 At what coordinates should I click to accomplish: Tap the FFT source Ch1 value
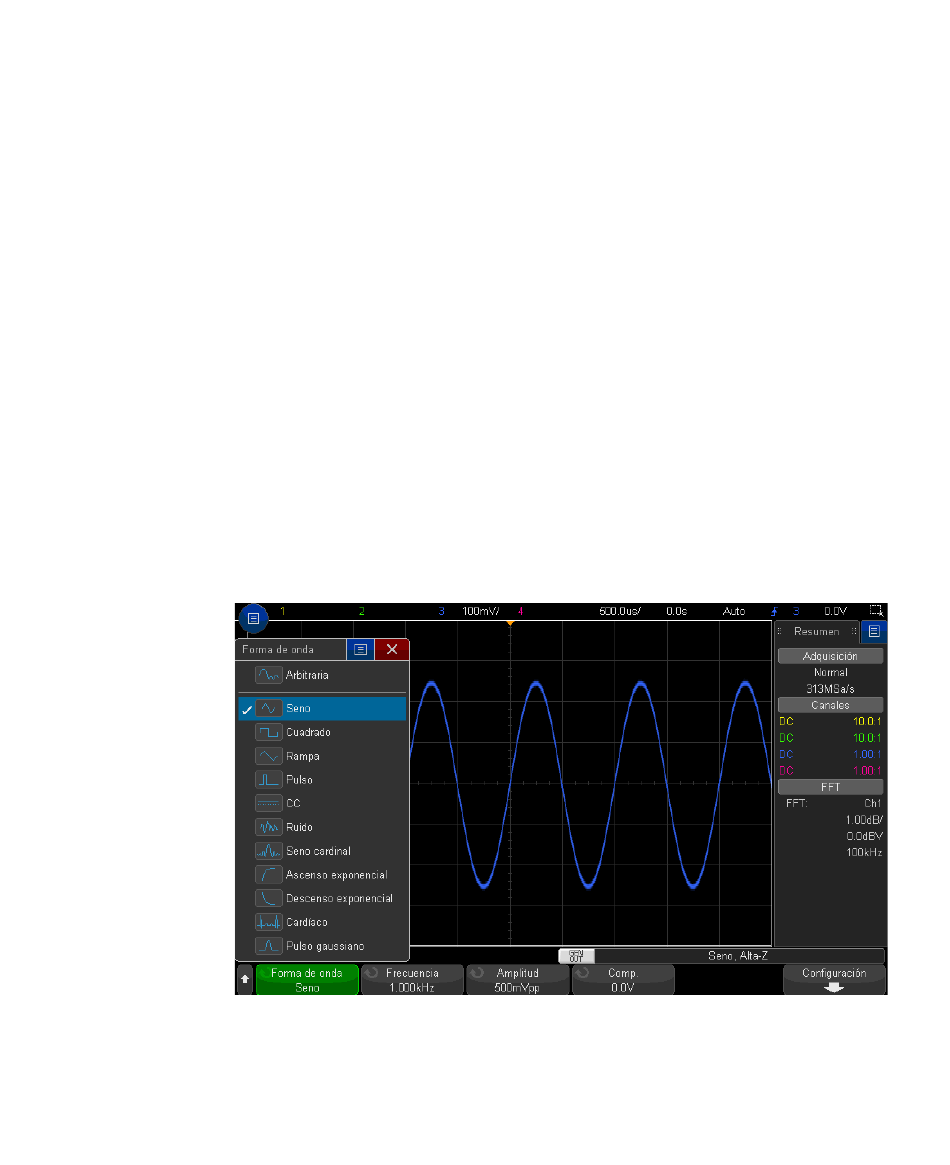873,803
